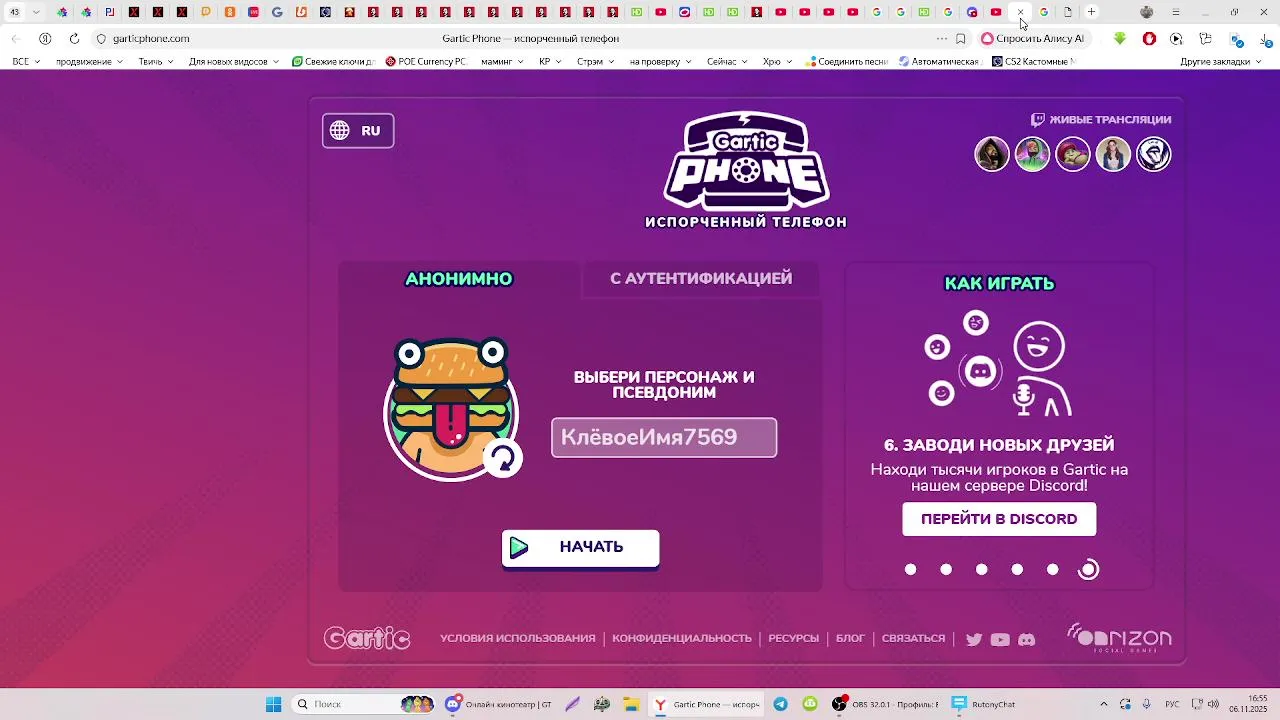Open the browser downloads icon
The width and height of the screenshot is (1280, 720).
coord(1264,39)
